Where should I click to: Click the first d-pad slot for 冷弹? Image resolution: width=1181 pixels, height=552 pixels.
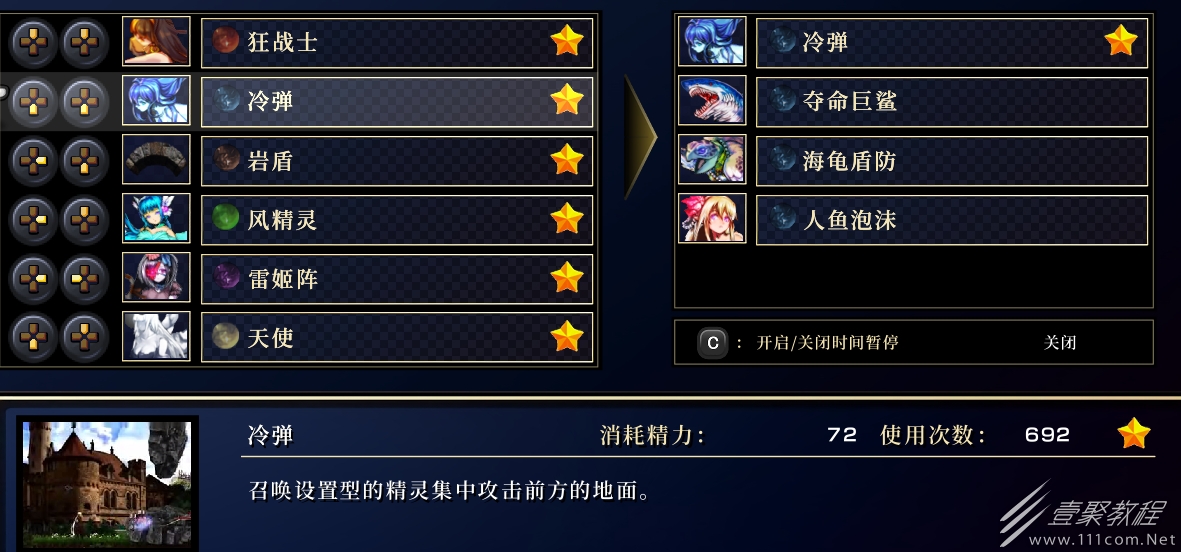[x=33, y=101]
